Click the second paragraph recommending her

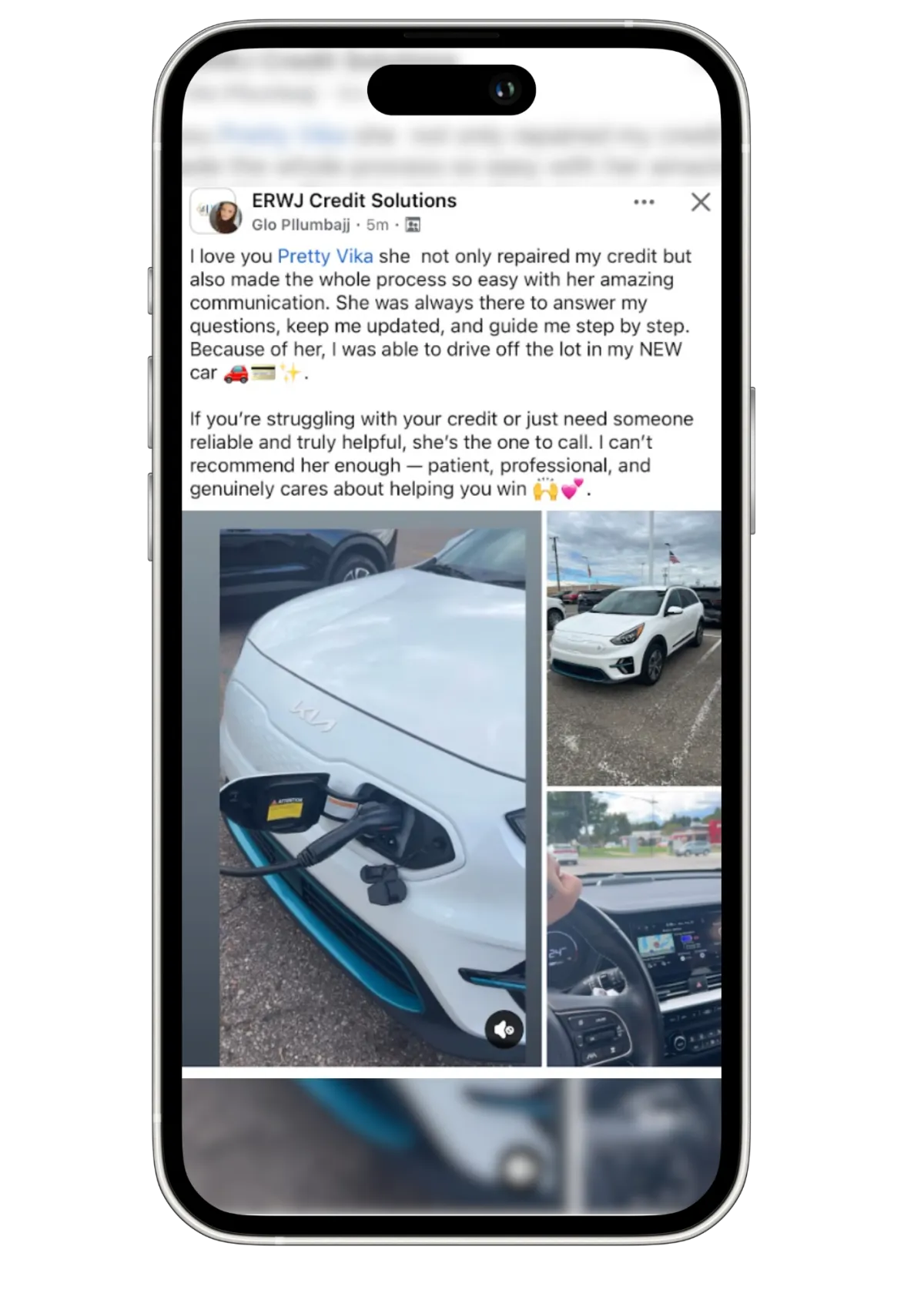point(442,454)
